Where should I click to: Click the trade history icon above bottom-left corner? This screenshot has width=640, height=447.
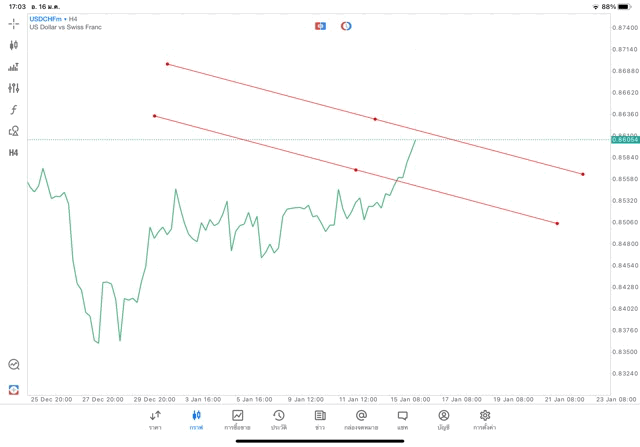point(13,365)
